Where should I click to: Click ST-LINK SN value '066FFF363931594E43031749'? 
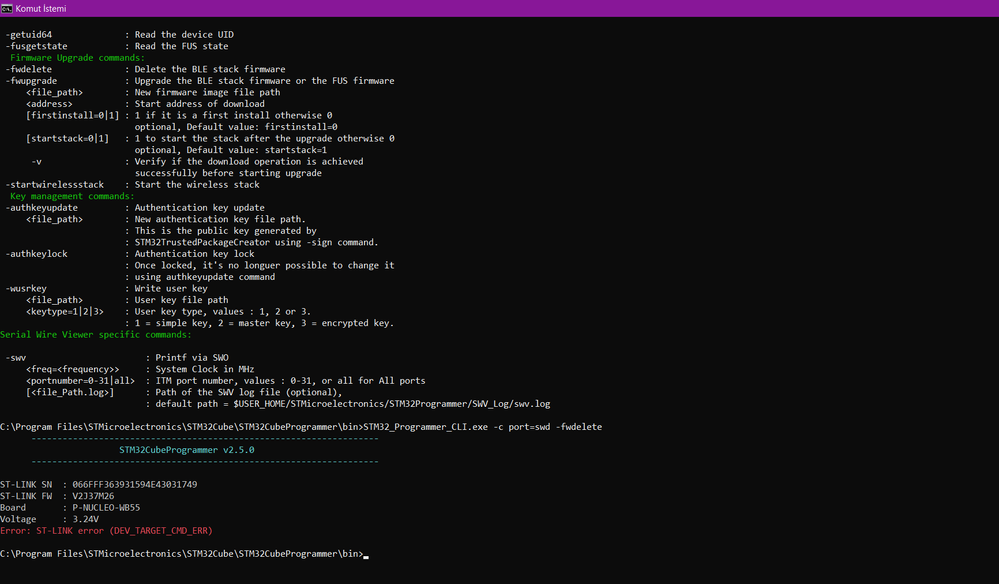134,485
